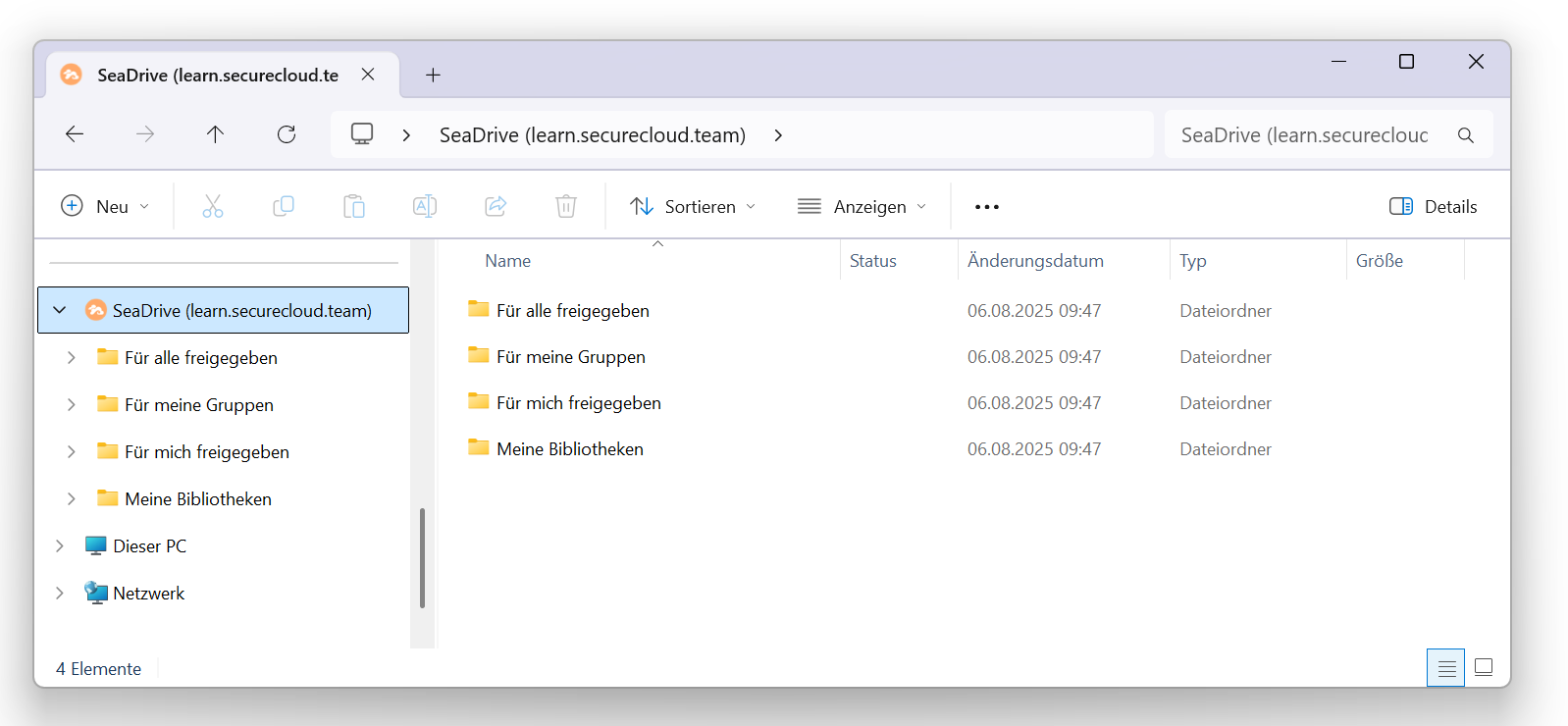Click 4 Elemente status bar text
1568x726 pixels.
(98, 669)
